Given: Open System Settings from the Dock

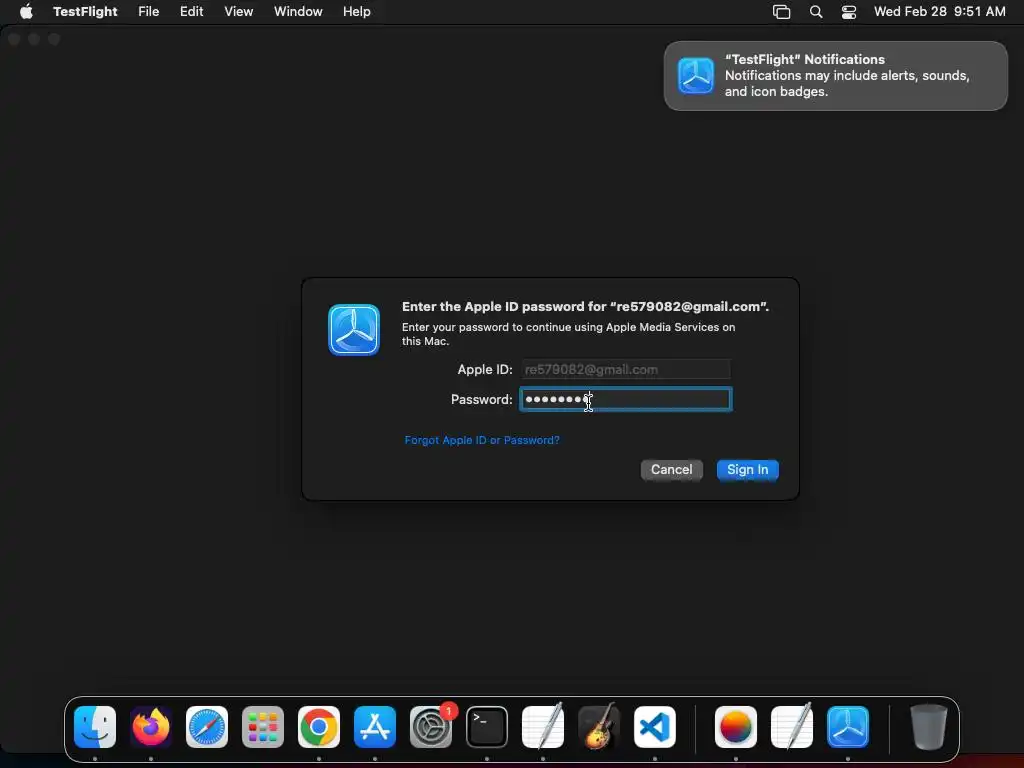Looking at the screenshot, I should [x=431, y=727].
